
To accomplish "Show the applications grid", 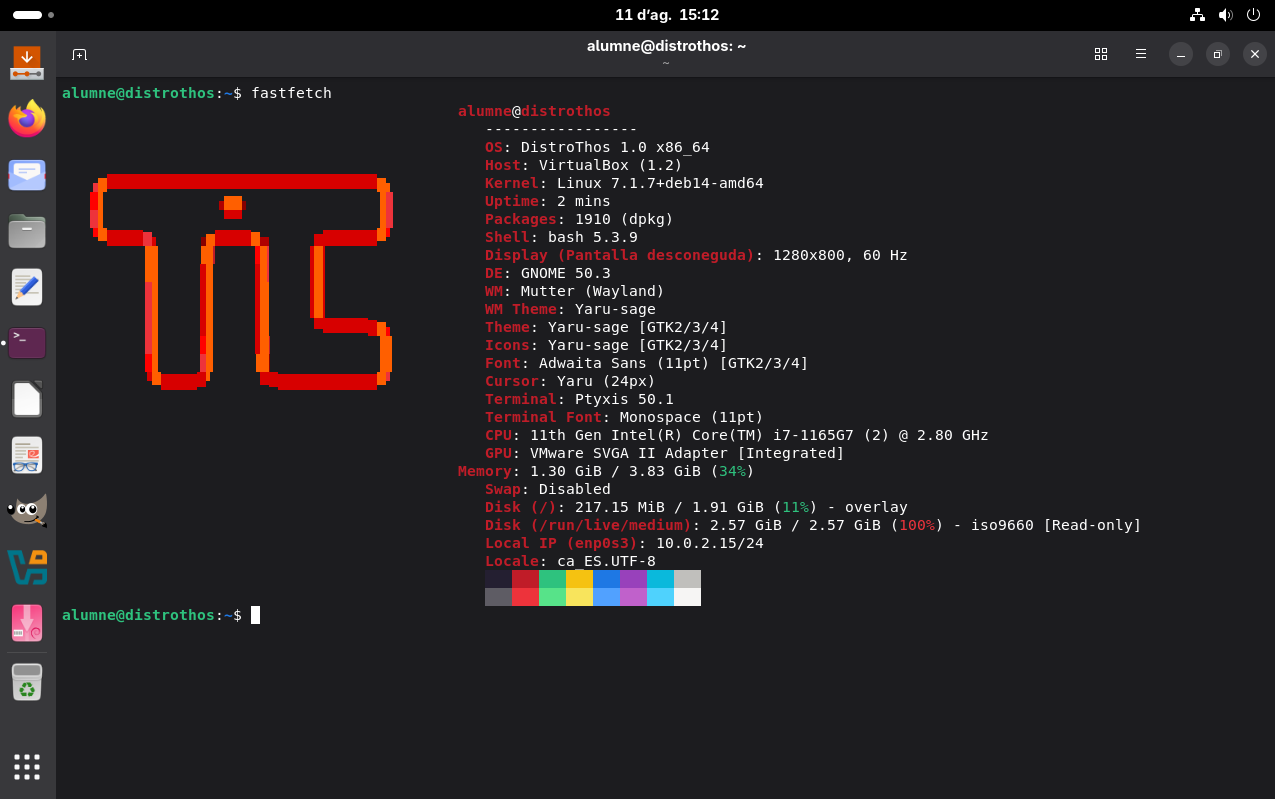I will click(x=27, y=767).
